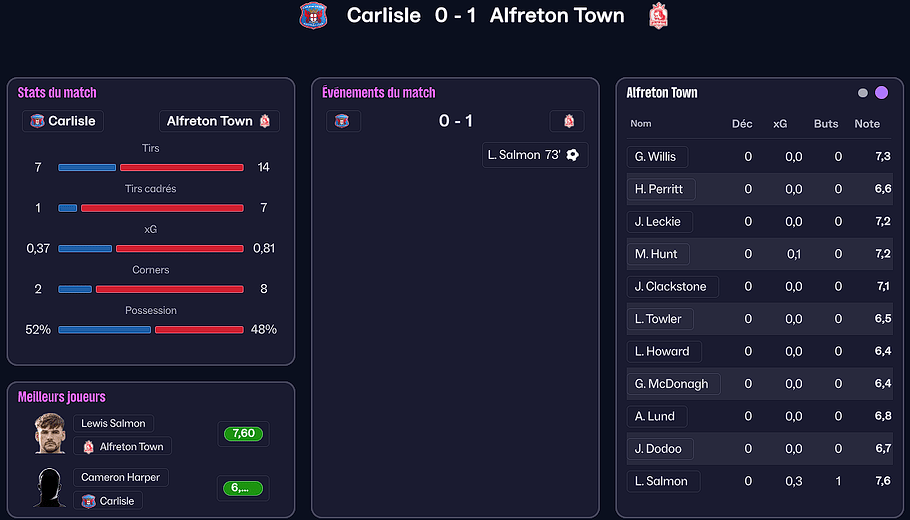Open J. Clackstone player link
This screenshot has height=520, width=910.
(670, 287)
